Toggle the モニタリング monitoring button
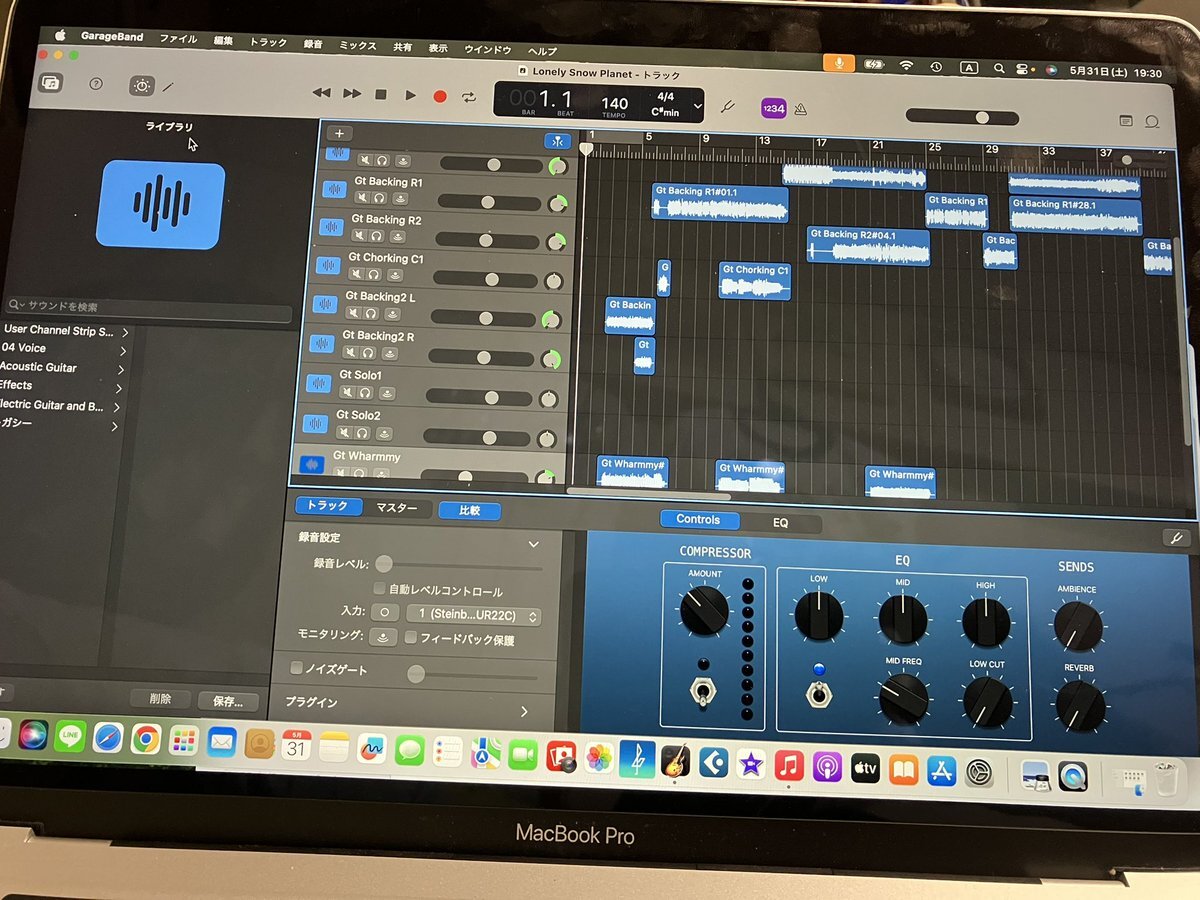The width and height of the screenshot is (1200, 900). click(383, 636)
